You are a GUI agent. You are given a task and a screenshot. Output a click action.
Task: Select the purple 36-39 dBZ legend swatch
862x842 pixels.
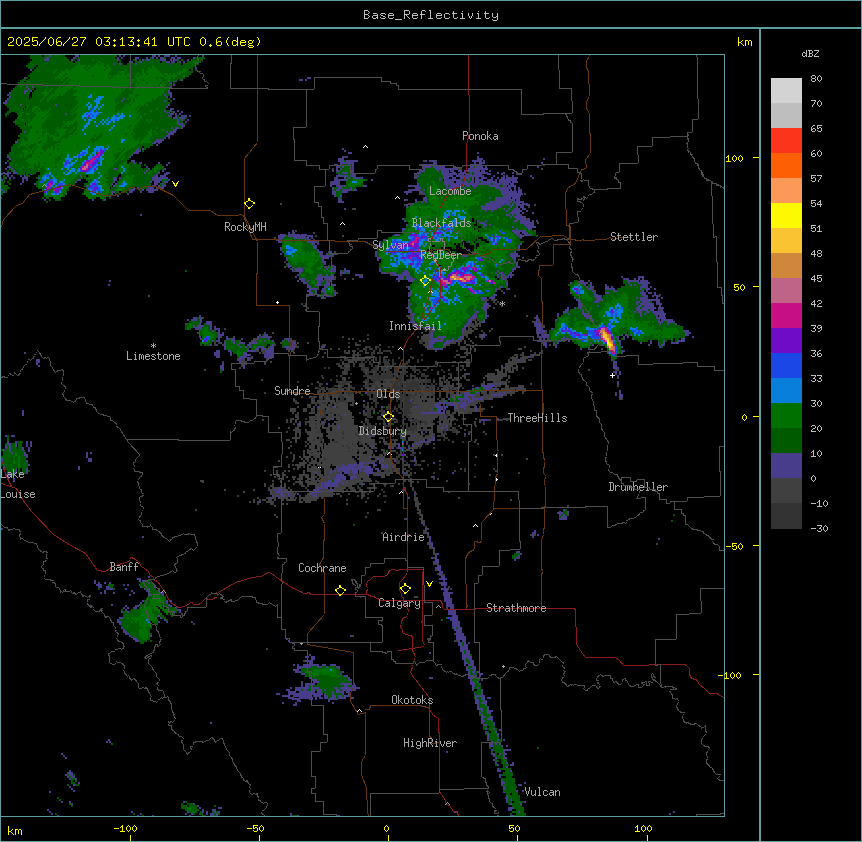(x=786, y=341)
